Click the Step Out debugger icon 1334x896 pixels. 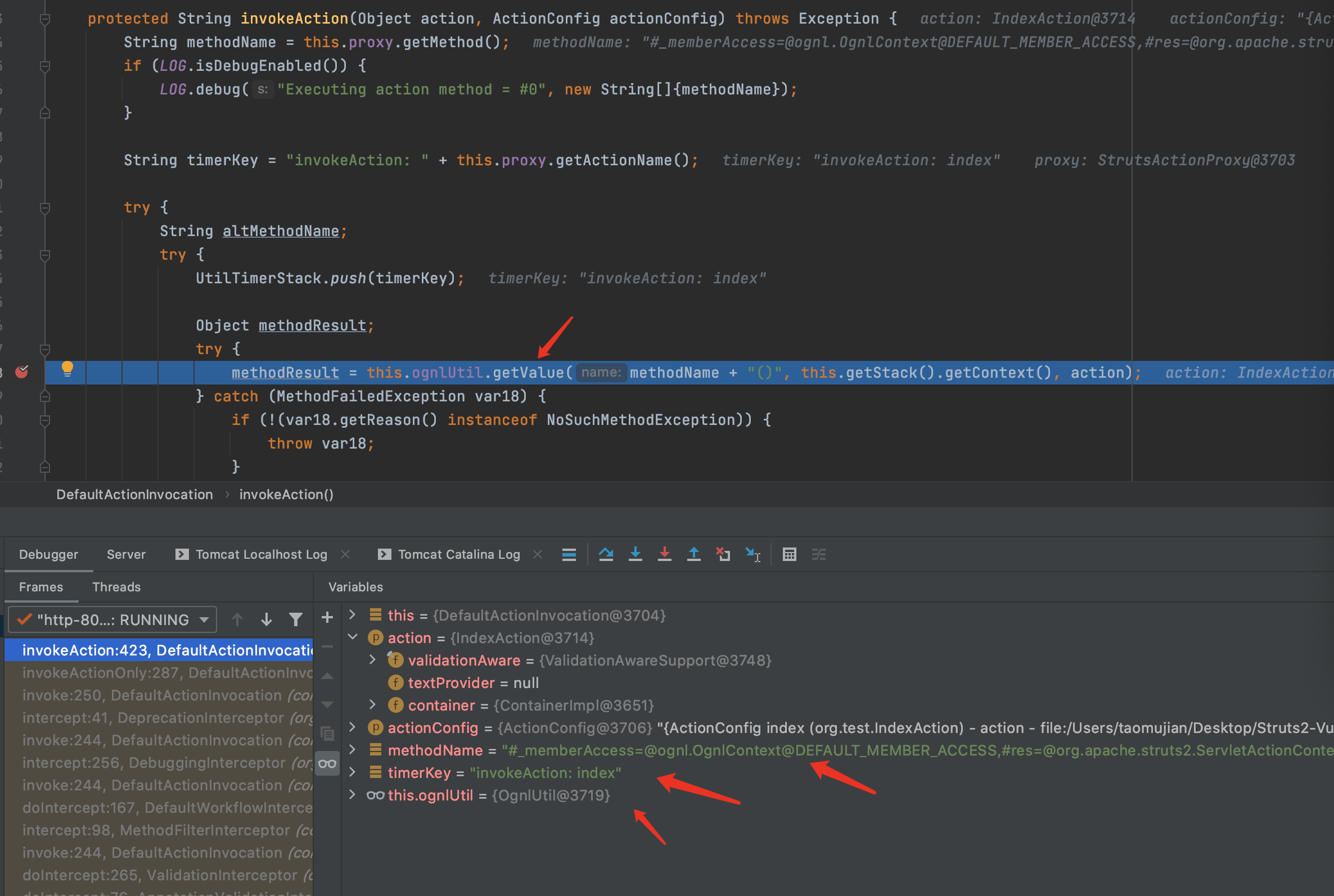693,554
